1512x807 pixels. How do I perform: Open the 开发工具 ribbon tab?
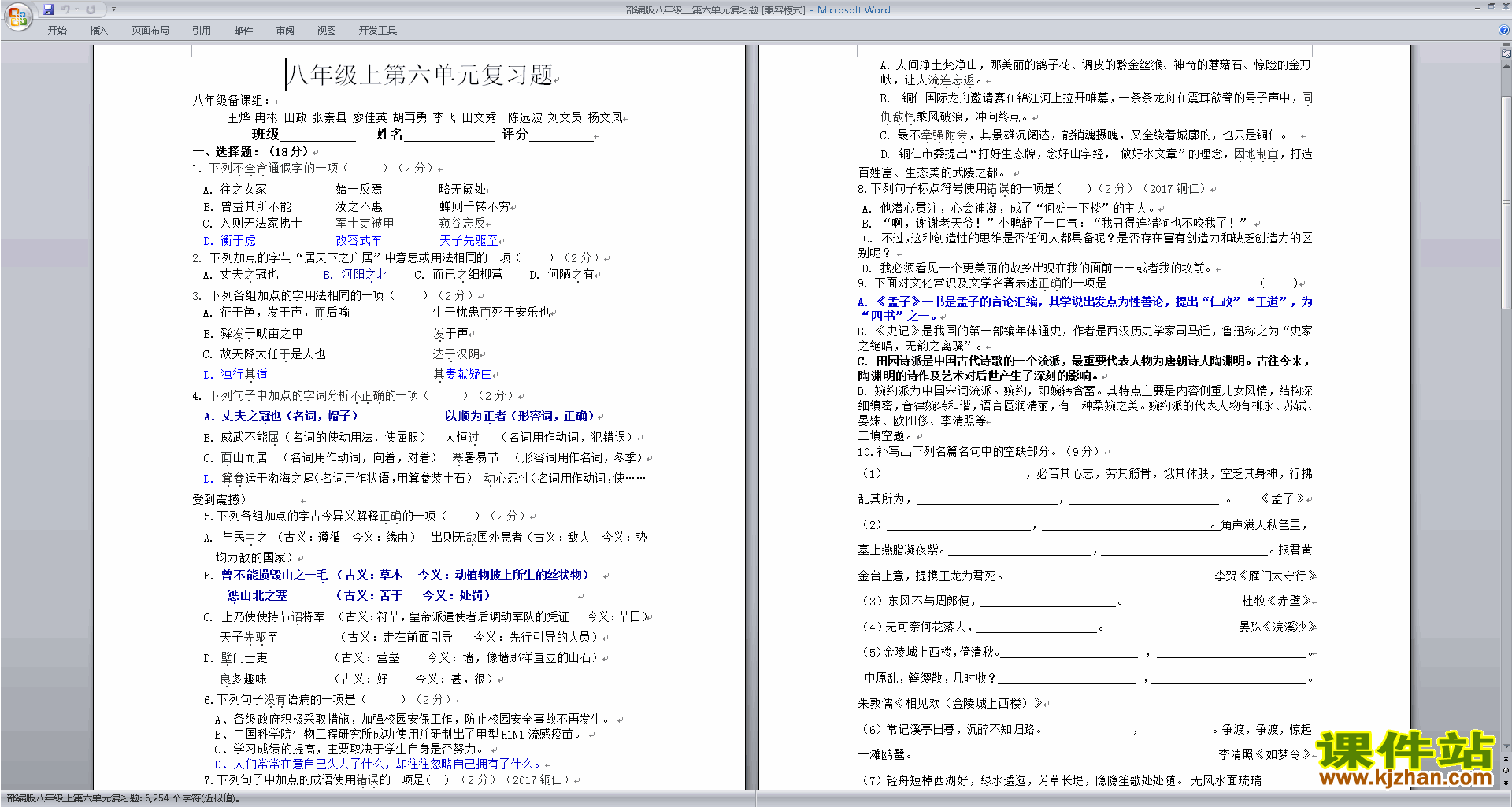[x=378, y=31]
